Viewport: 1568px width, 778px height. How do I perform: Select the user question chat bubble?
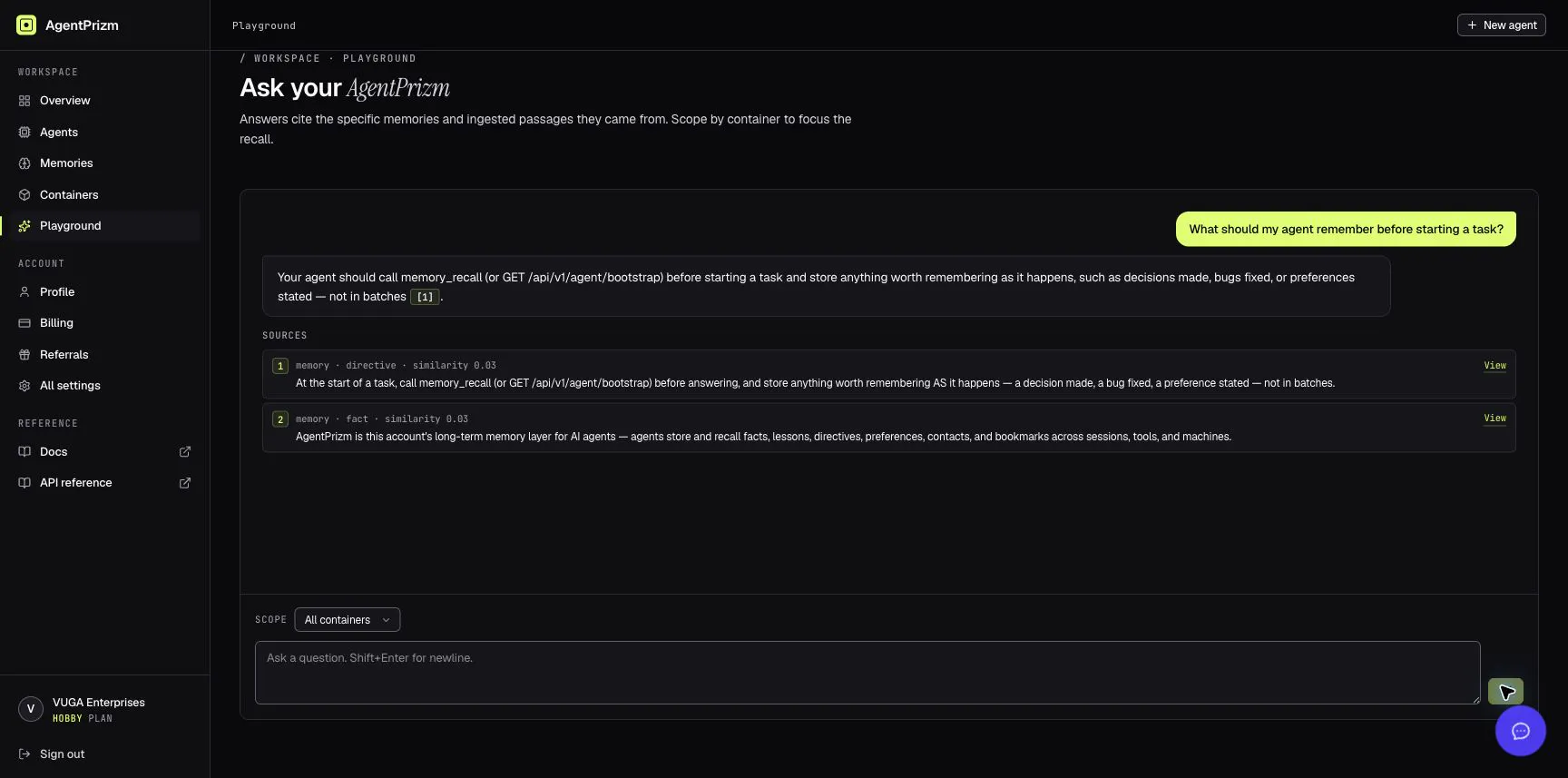(1346, 229)
